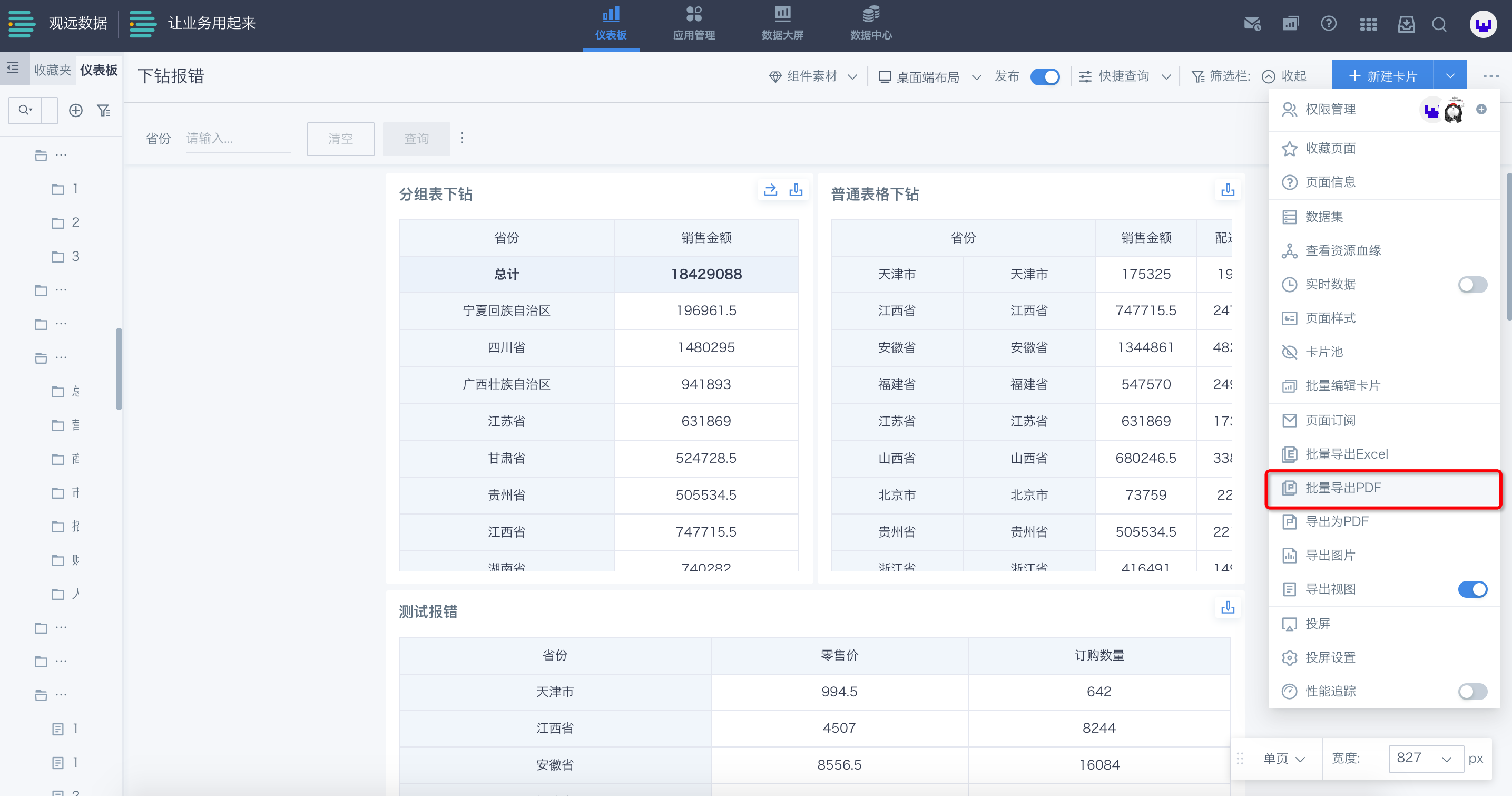The height and width of the screenshot is (796, 1512).
Task: Open the search magnifier icon in header
Action: [x=1439, y=24]
